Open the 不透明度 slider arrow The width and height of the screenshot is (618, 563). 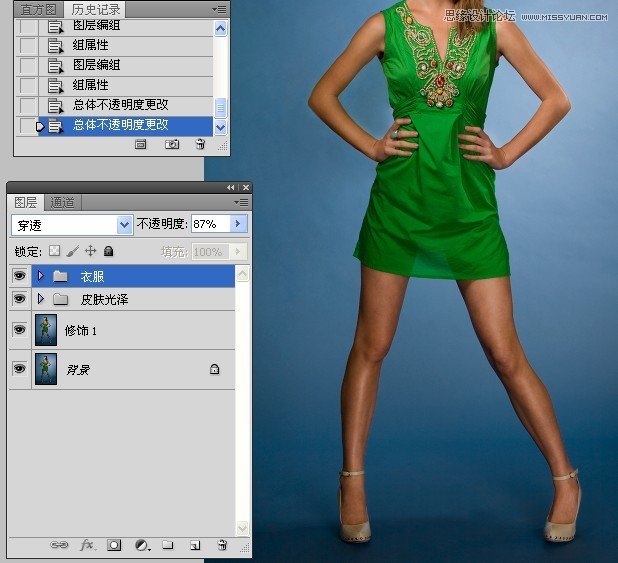coord(239,224)
